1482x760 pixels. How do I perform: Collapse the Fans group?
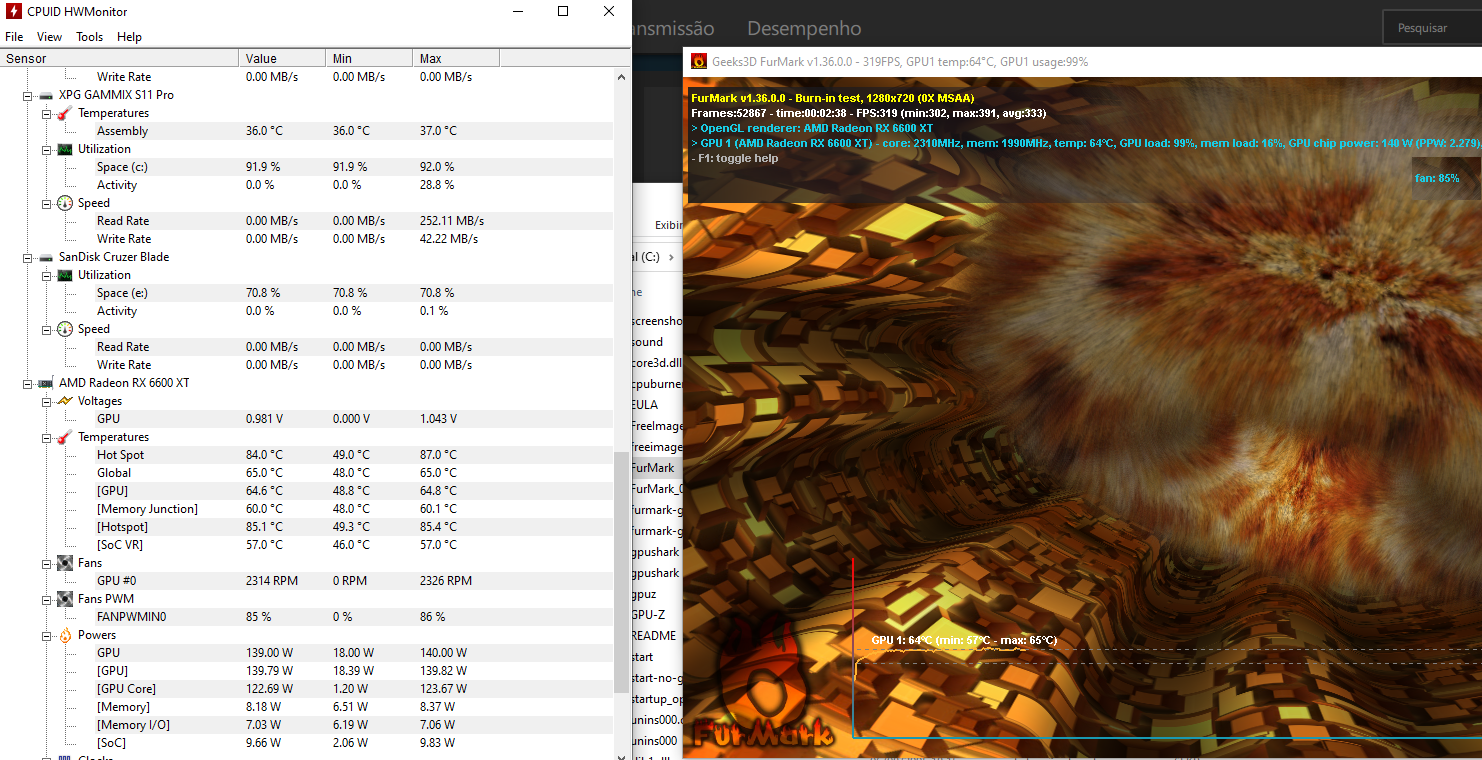(x=46, y=563)
